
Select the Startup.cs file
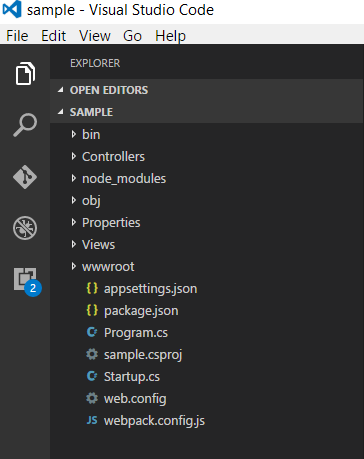[207, 377]
